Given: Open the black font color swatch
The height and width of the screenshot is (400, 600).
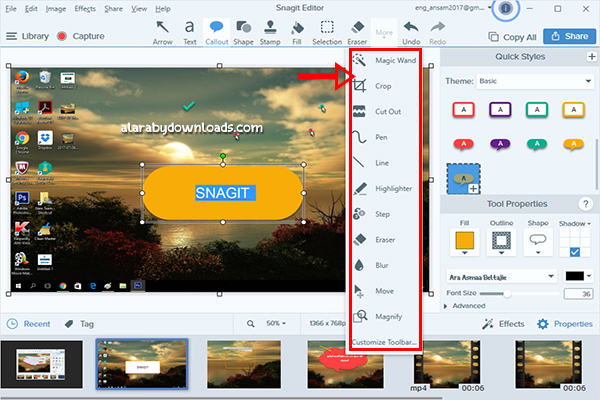Looking at the screenshot, I should click(578, 276).
